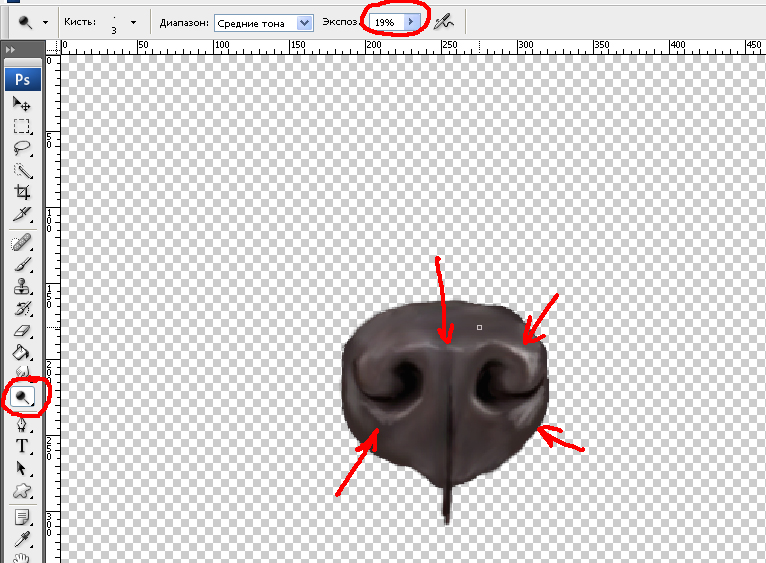Screen dimensions: 766x563
Task: Open the exposure slider arrow
Action: [410, 21]
